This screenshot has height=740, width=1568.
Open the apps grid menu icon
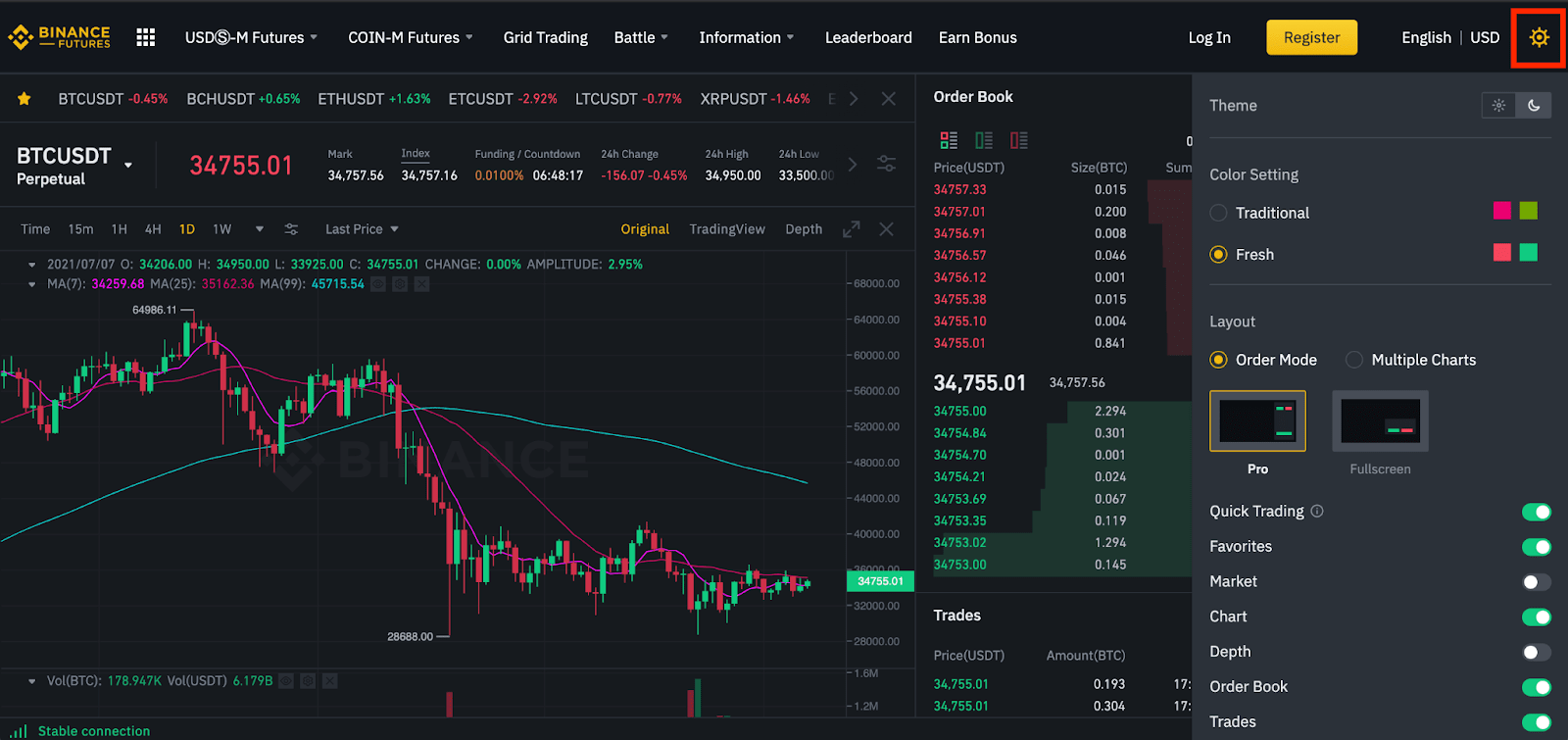click(x=146, y=37)
